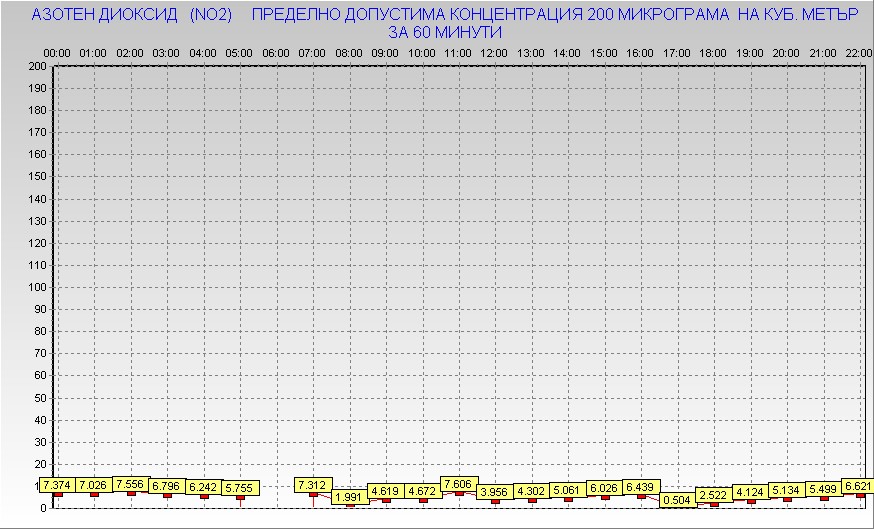Click the 3.956 data label
874x529 pixels.
pyautogui.click(x=495, y=492)
